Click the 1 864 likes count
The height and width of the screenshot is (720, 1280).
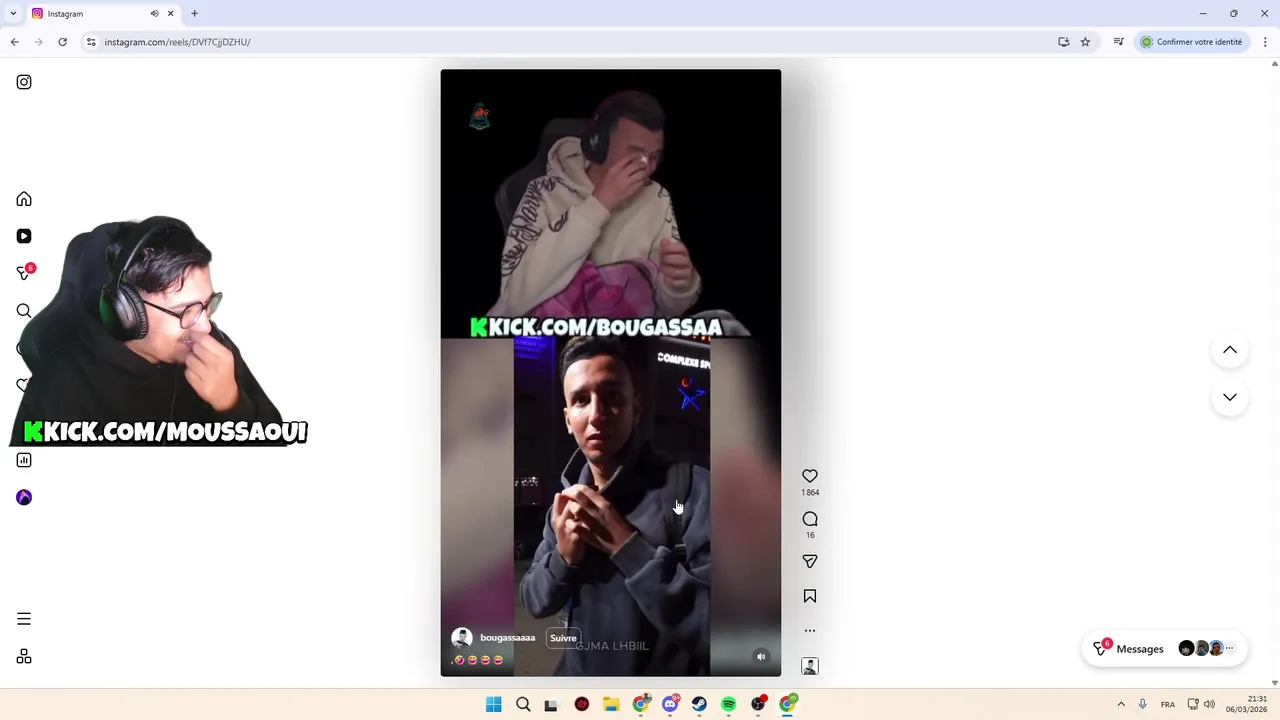click(x=810, y=493)
